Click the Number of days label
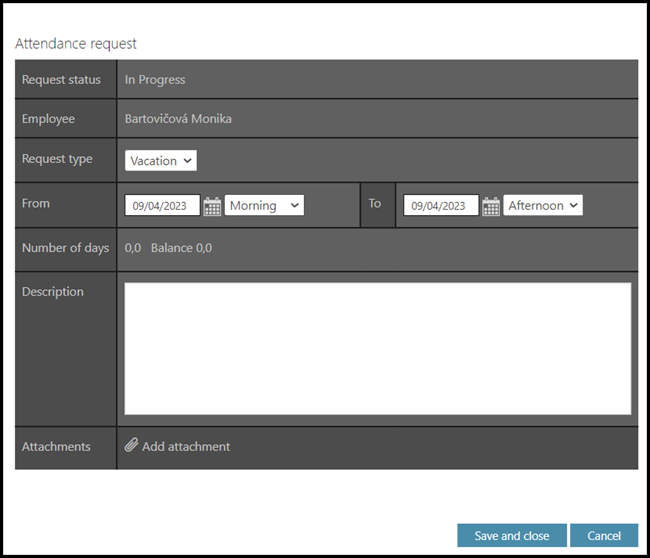The width and height of the screenshot is (650, 558). click(65, 248)
